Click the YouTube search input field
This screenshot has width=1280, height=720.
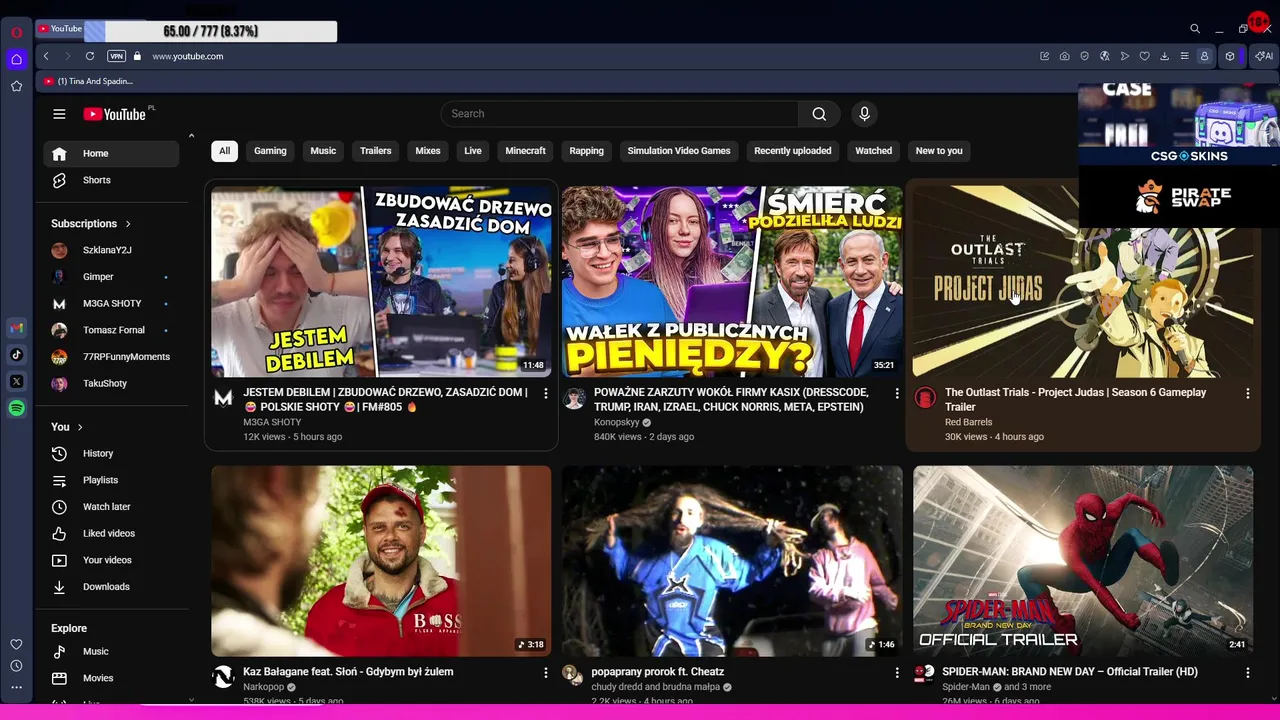(620, 114)
